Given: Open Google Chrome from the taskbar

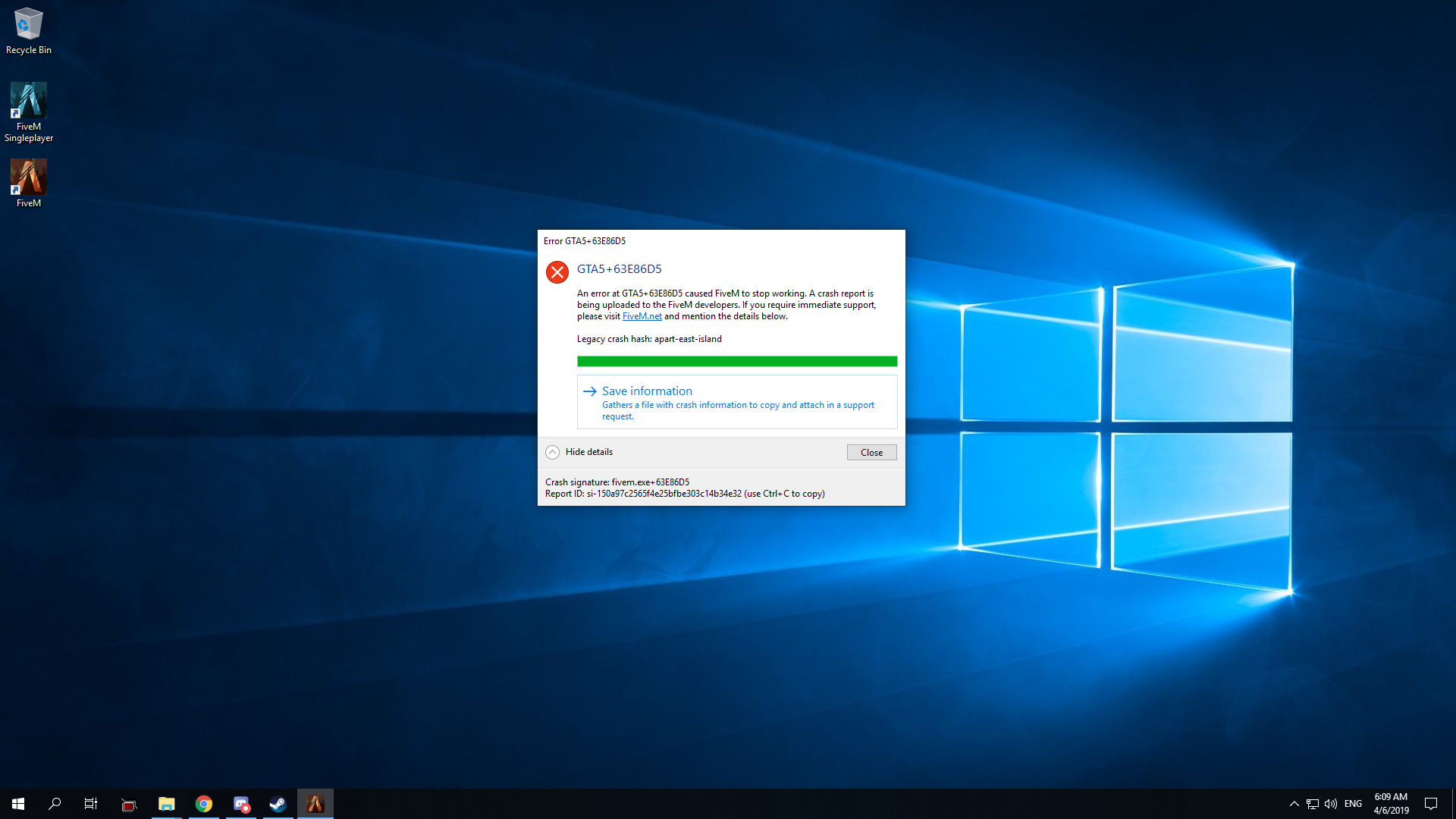Looking at the screenshot, I should pyautogui.click(x=203, y=804).
